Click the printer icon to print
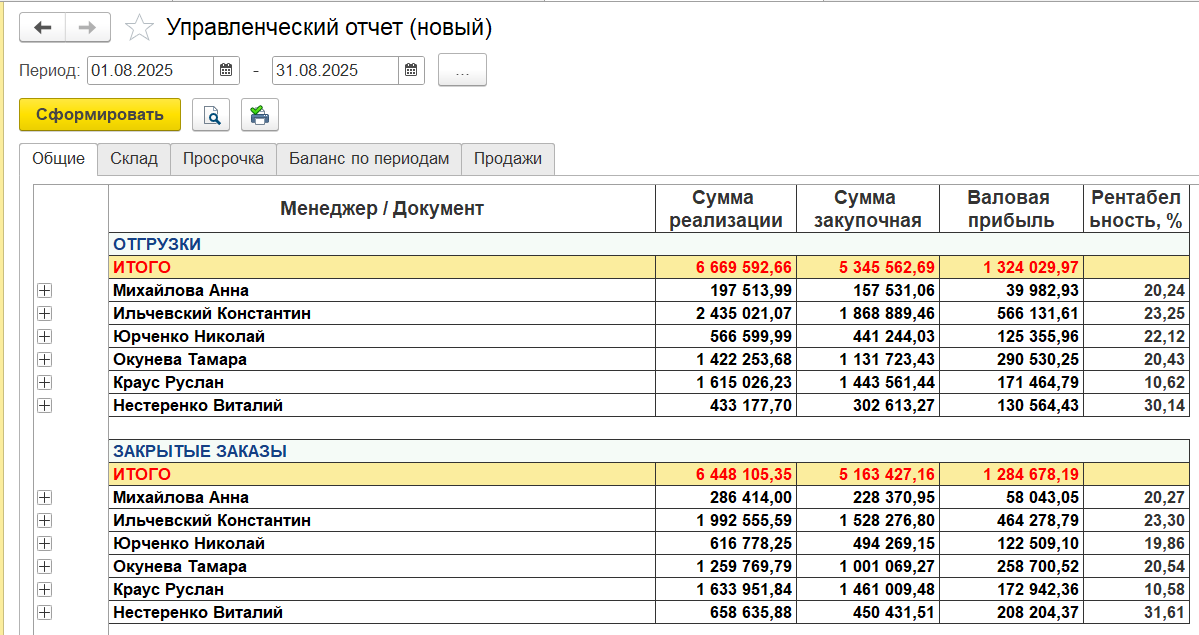 coord(260,115)
